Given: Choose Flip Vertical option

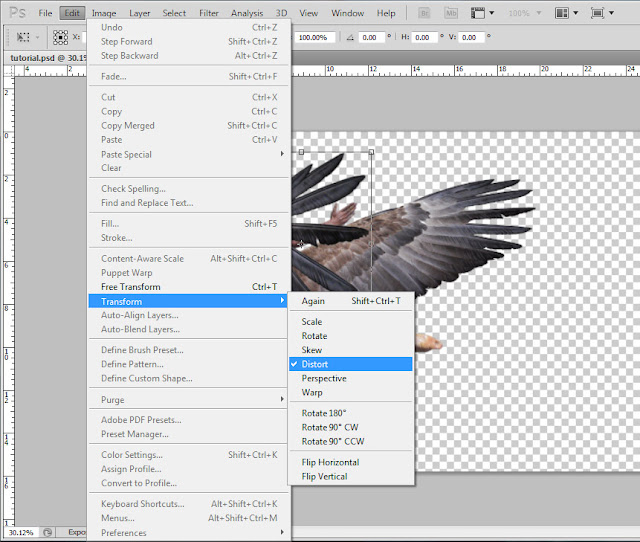Looking at the screenshot, I should click(x=350, y=476).
